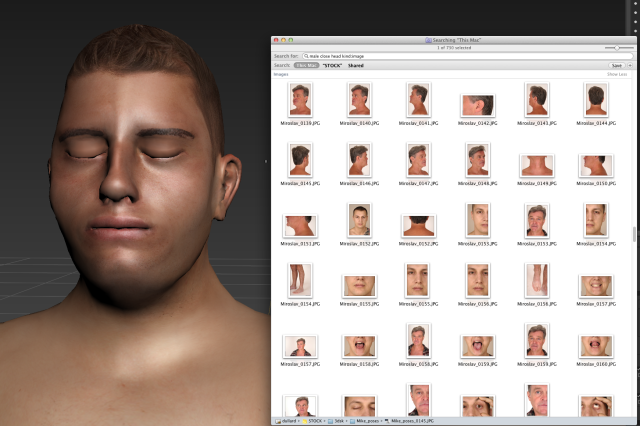Open the STOCK folder in the path bar
Viewport: 640px width, 426px height.
click(x=312, y=421)
